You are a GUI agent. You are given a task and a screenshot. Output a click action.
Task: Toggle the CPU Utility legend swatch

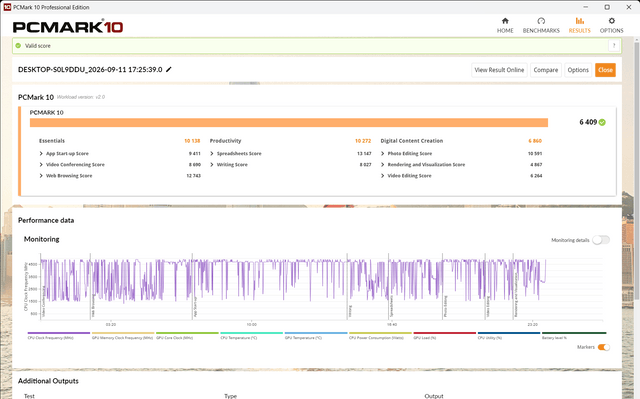509,333
